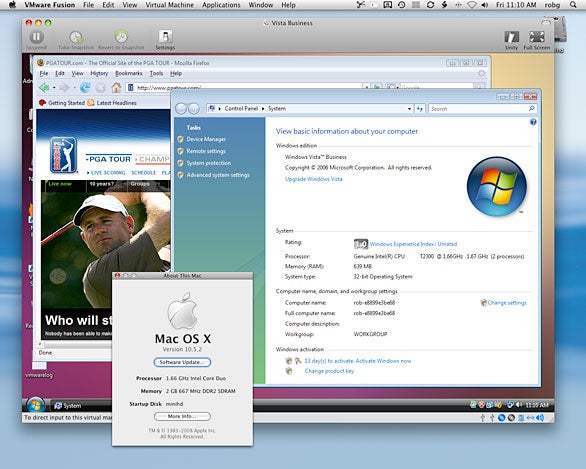586x469 pixels.
Task: Open Firefox URL bar dropdown
Action: pyautogui.click(x=366, y=87)
